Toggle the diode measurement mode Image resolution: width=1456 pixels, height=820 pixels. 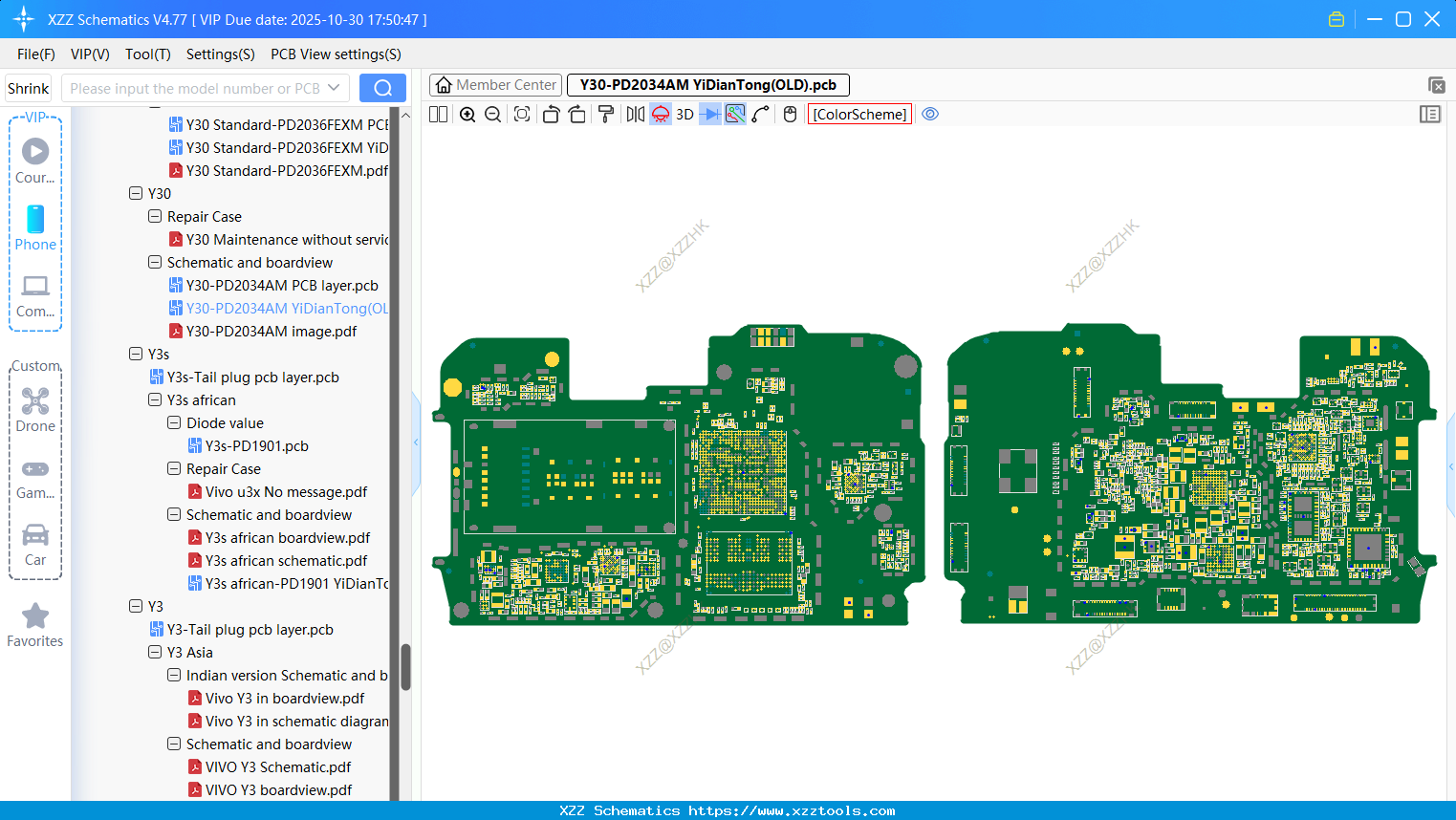(708, 114)
